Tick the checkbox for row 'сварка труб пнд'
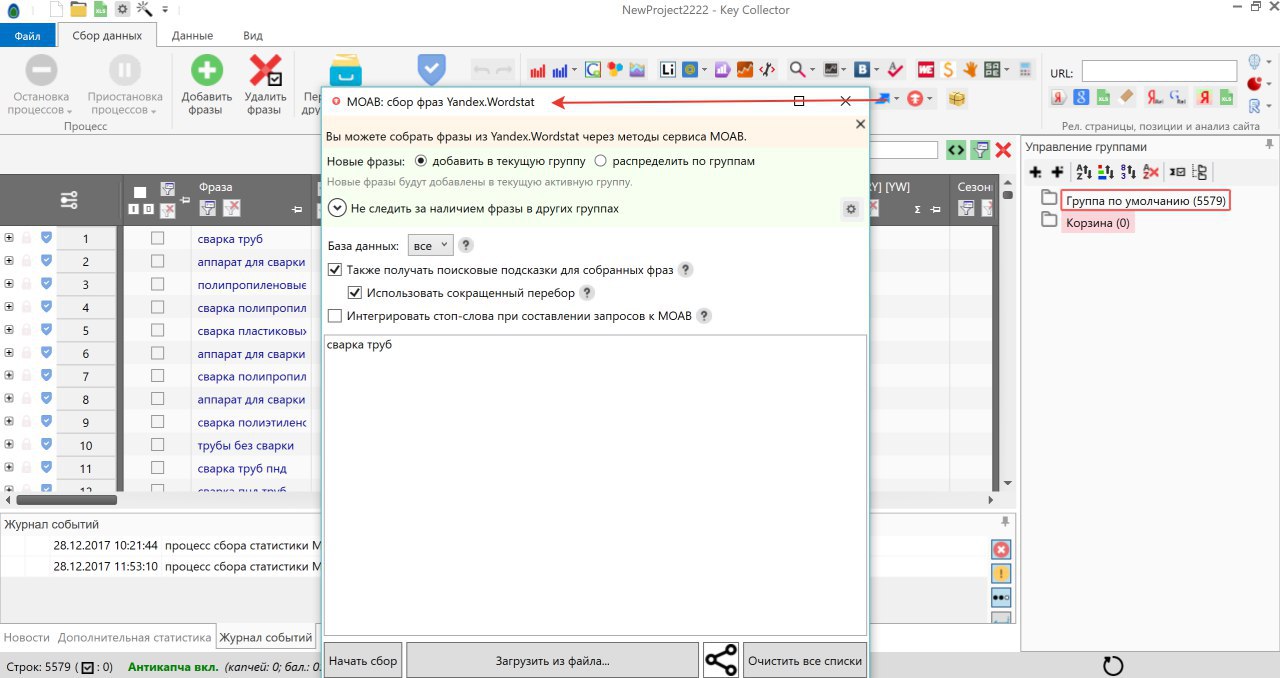1280x678 pixels. click(157, 468)
